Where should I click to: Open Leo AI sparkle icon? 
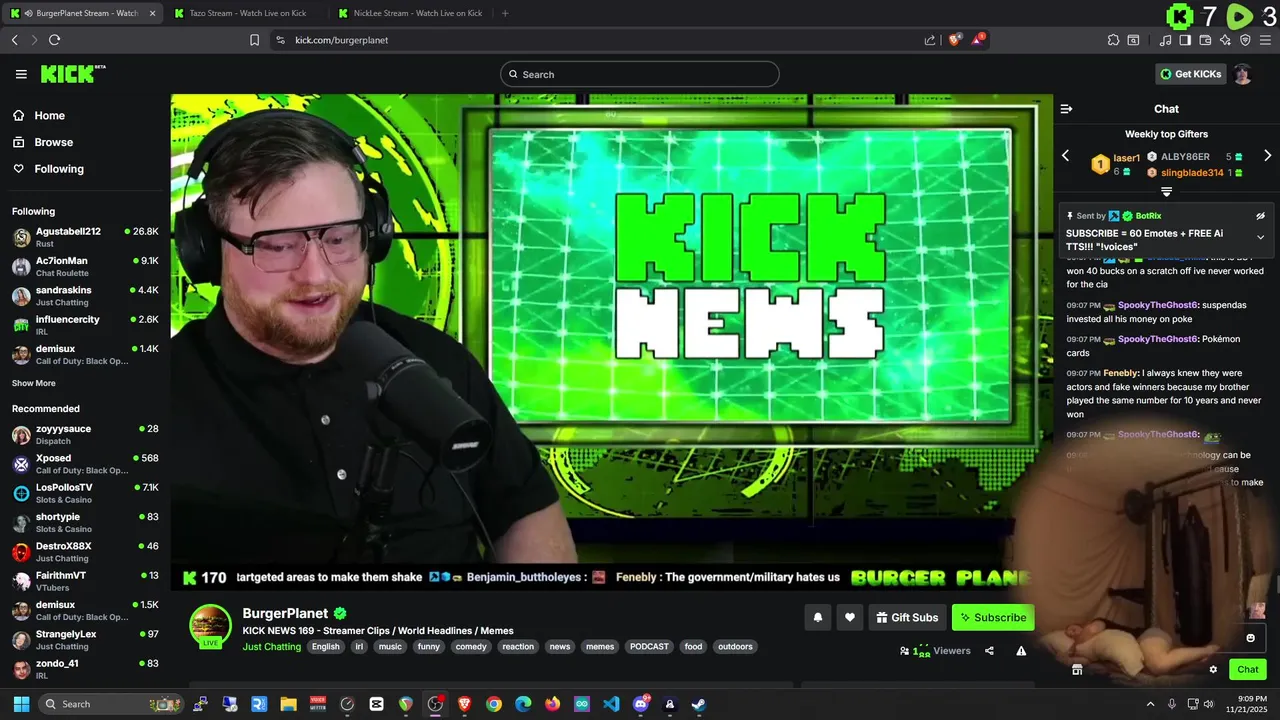(x=1225, y=40)
